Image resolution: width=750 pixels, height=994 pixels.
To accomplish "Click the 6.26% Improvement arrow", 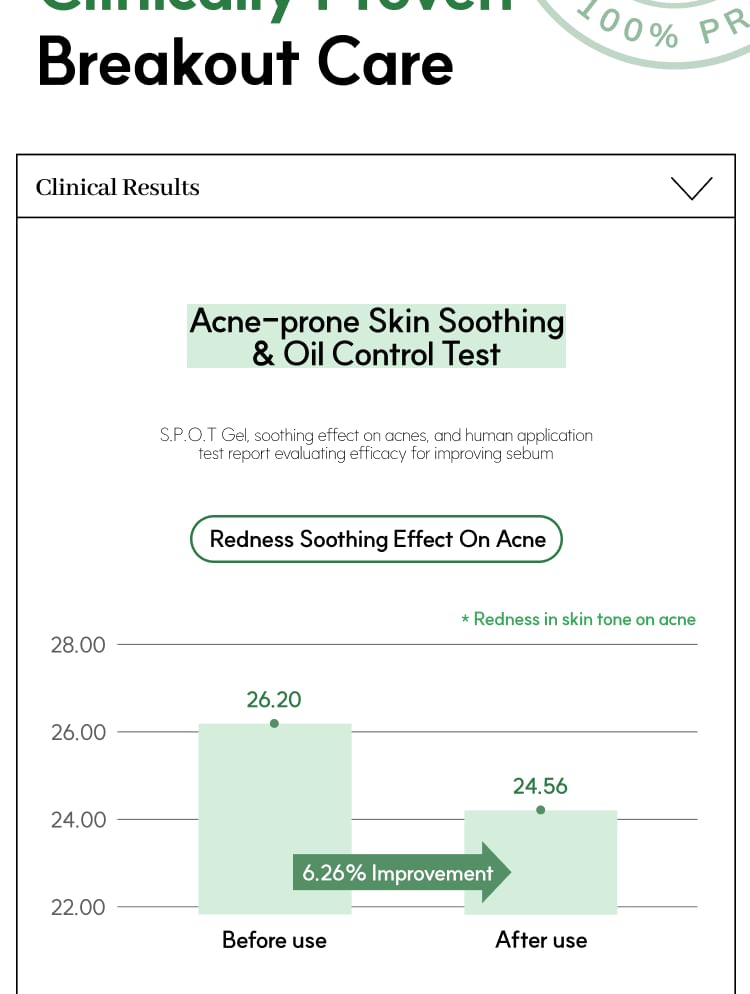I will coord(401,872).
